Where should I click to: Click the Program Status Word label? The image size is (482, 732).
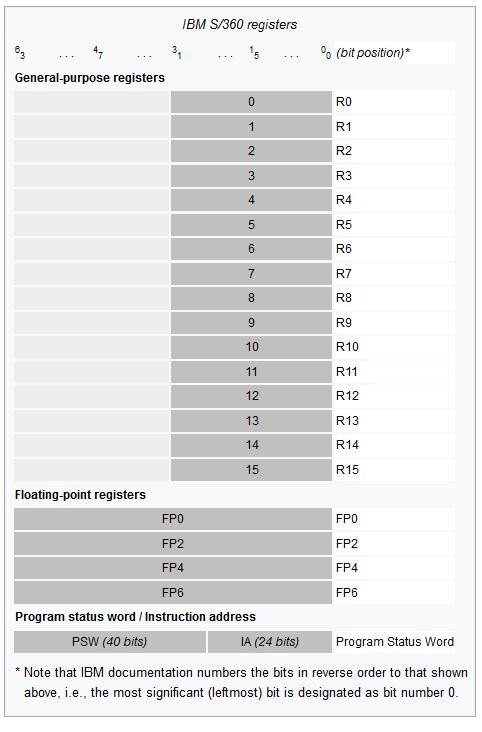pyautogui.click(x=395, y=642)
